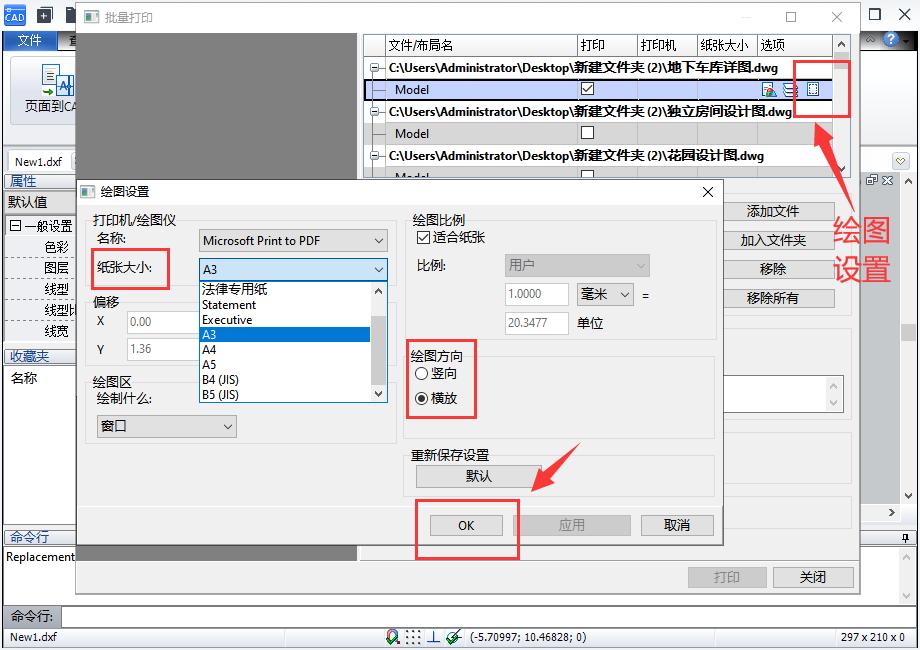Screen dimensions: 920x650
Task: Click the OK button in 绘图设置 dialog
Action: [465, 525]
